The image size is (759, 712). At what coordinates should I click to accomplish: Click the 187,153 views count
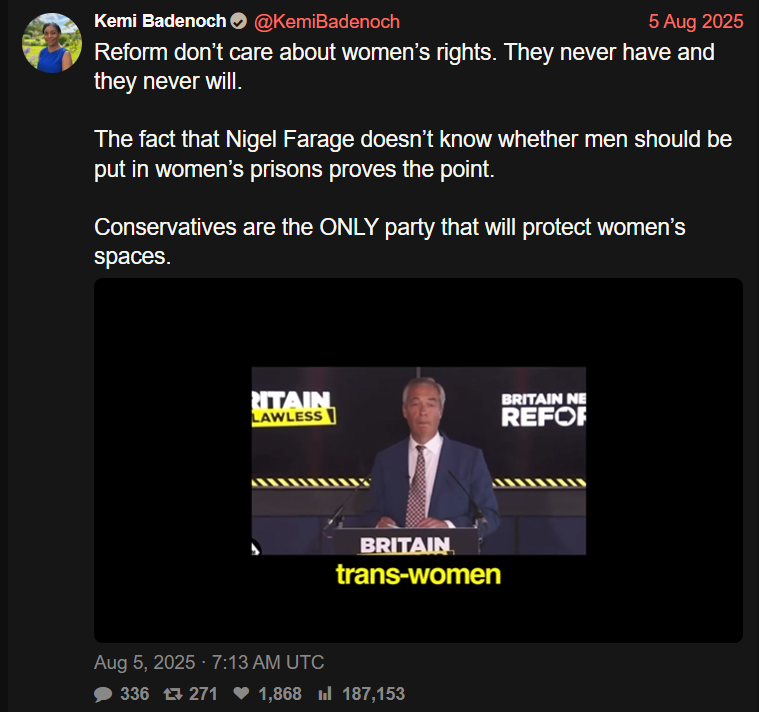point(373,694)
